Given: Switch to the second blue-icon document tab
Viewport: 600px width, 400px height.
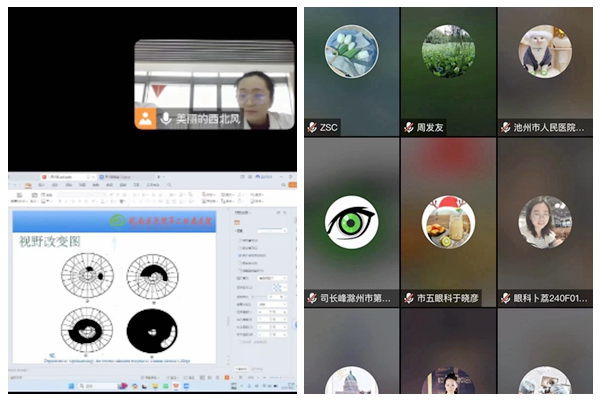Looking at the screenshot, I should [x=125, y=177].
